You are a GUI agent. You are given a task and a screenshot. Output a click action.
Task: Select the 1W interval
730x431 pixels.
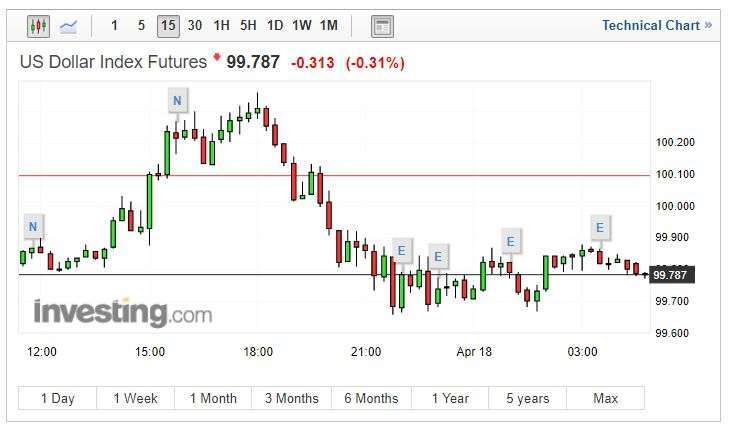(302, 26)
